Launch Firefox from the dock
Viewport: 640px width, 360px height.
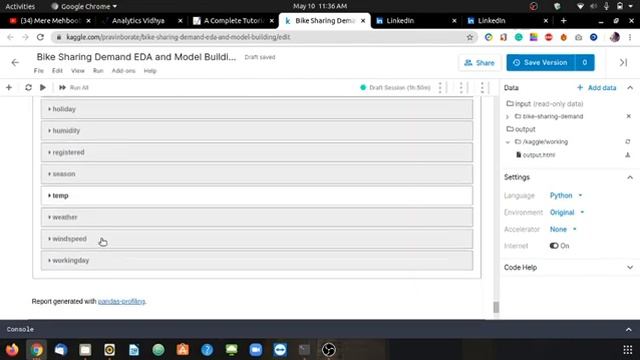tap(12, 350)
